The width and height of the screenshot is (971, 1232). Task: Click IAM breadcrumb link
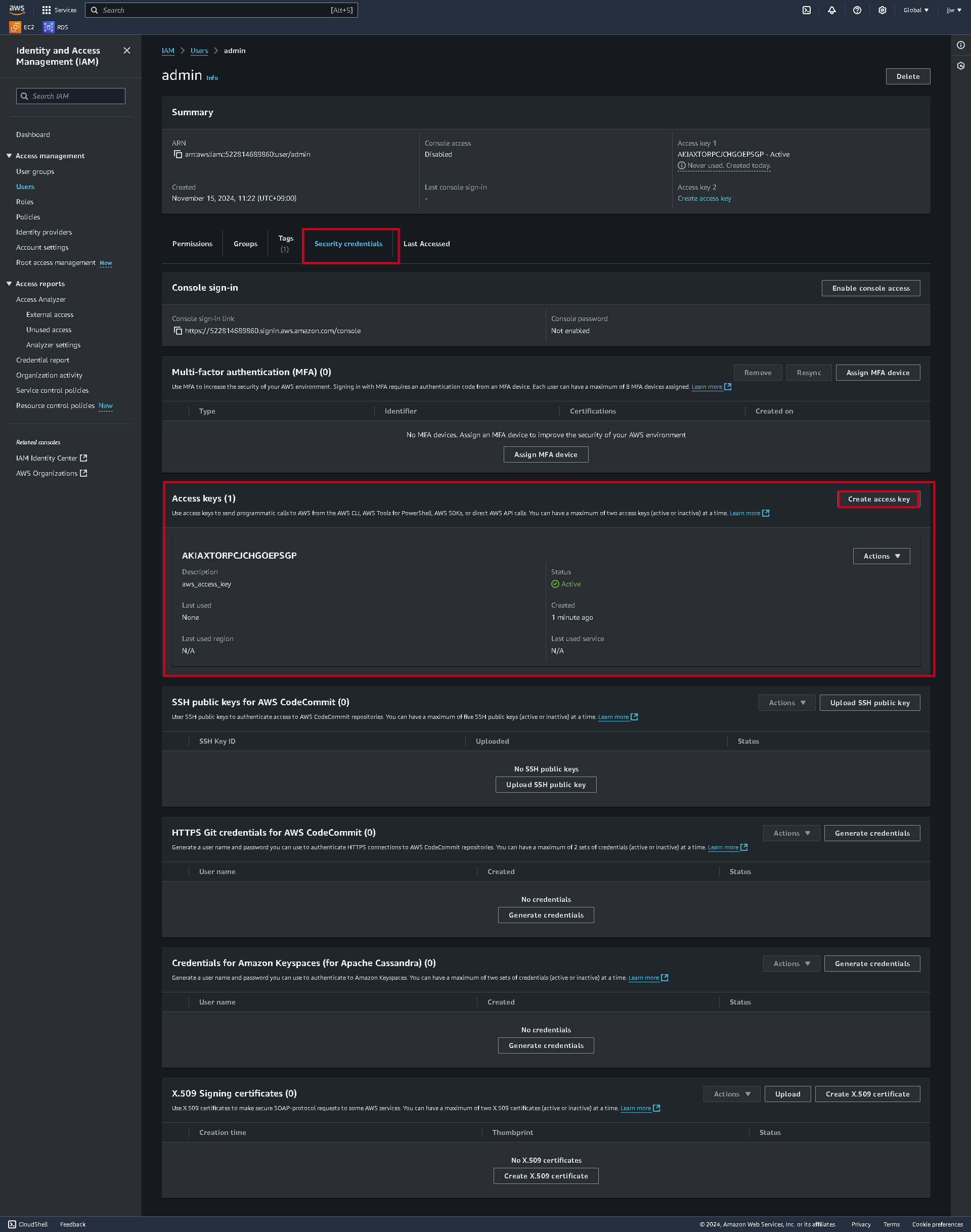pos(168,51)
